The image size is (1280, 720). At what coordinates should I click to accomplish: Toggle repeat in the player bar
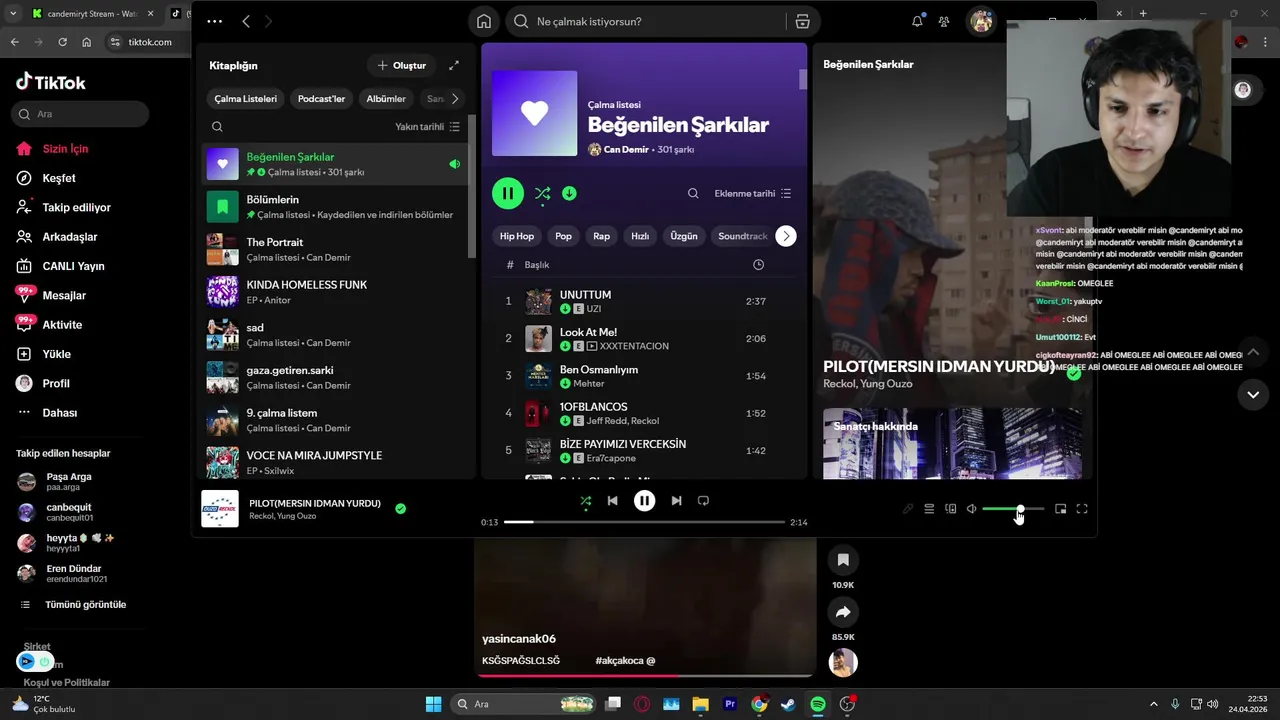click(703, 501)
